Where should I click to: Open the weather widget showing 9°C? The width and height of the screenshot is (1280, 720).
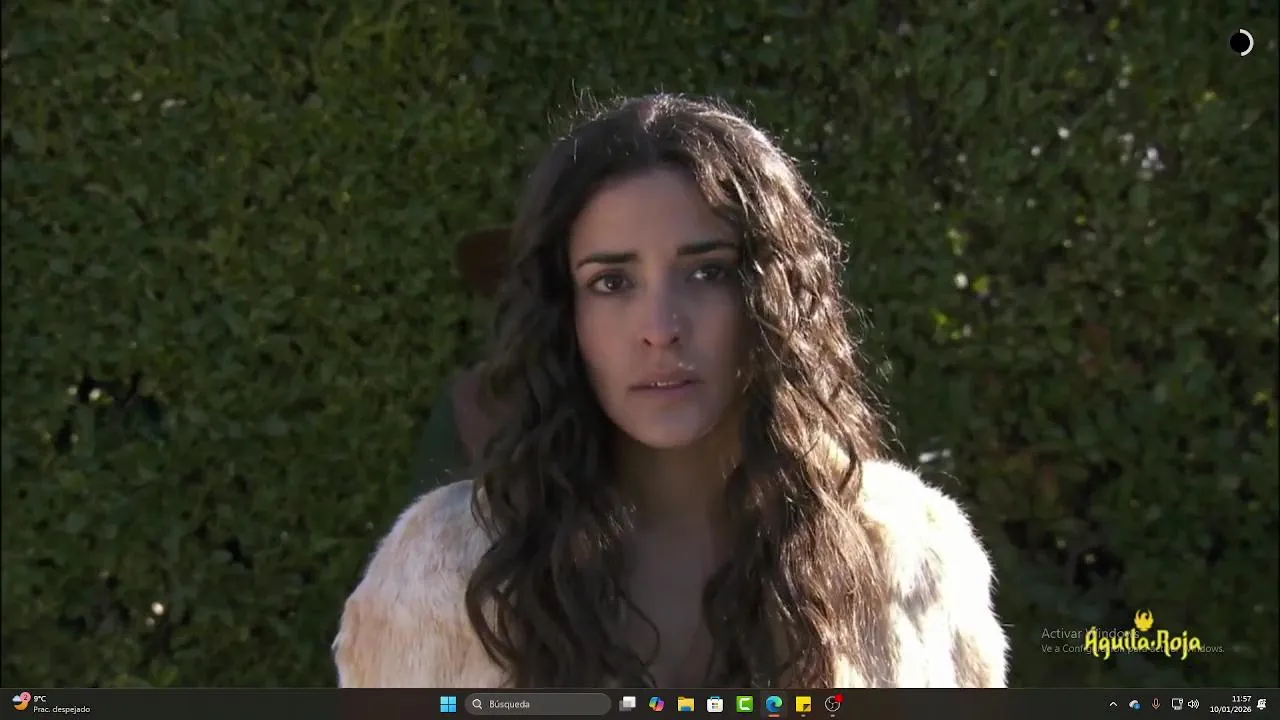coord(52,704)
